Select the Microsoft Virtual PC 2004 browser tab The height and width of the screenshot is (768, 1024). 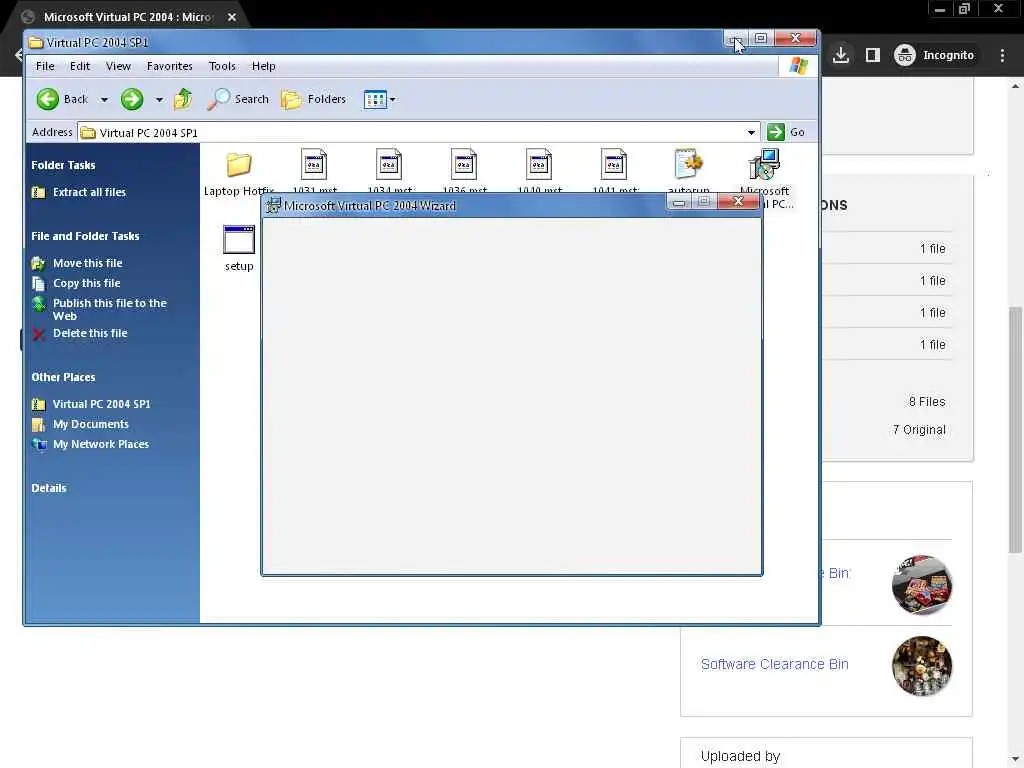127,17
